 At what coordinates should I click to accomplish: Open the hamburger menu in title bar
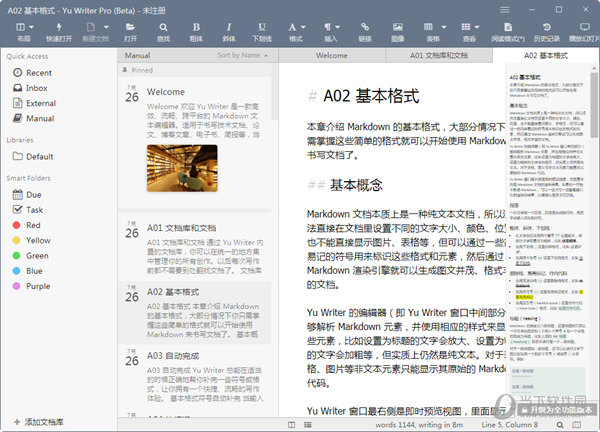[x=505, y=10]
